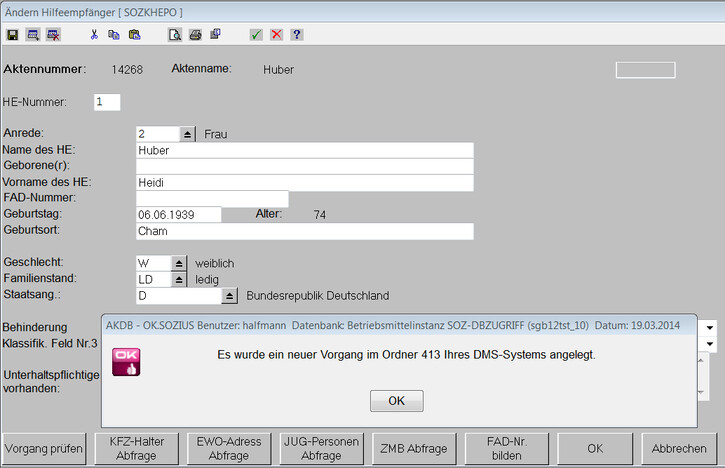
Task: Click into the Geburtsort field
Action: click(304, 231)
